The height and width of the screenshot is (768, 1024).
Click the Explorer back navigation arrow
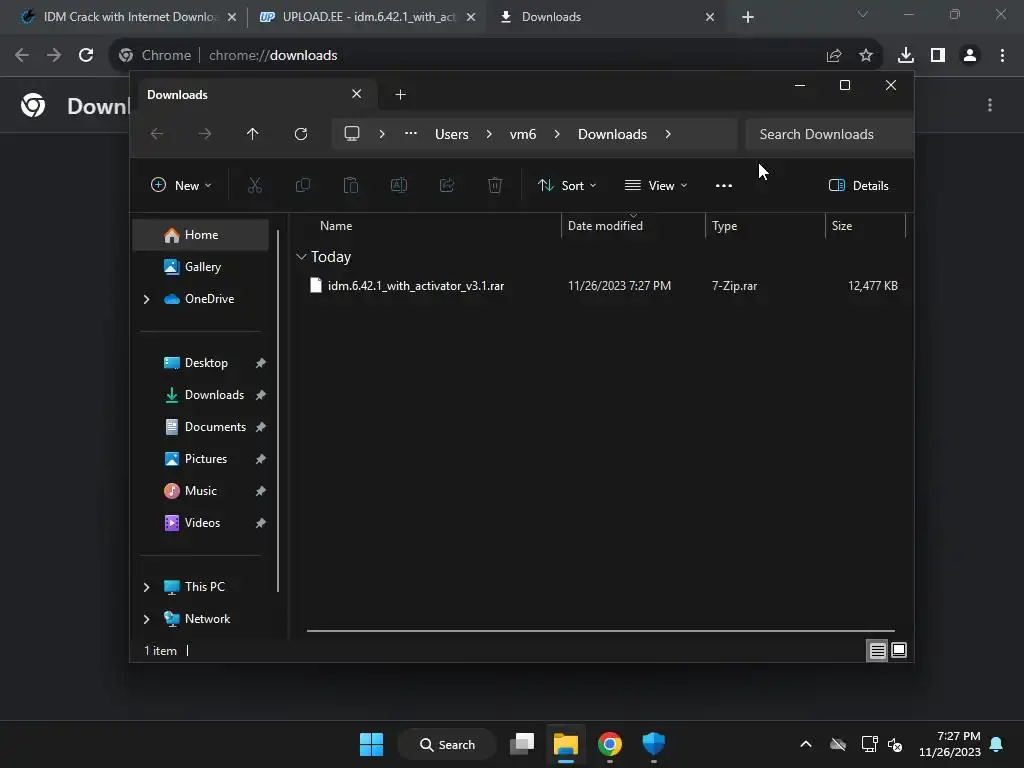157,134
